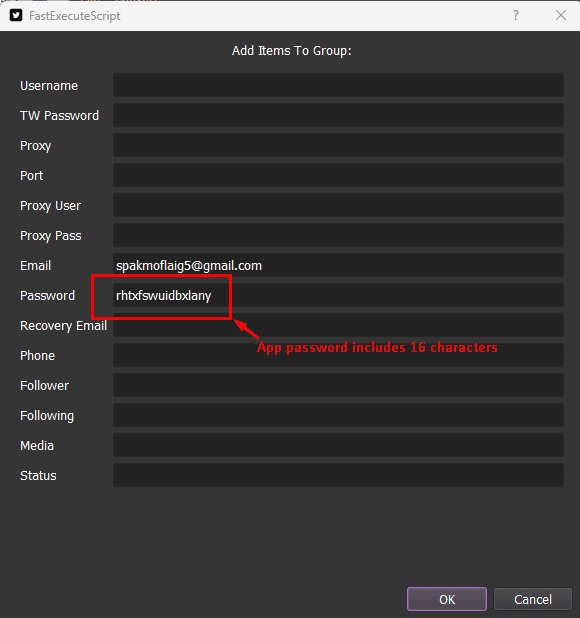Viewport: 580px width, 618px height.
Task: Click the "TW Password" label
Action: coord(59,115)
